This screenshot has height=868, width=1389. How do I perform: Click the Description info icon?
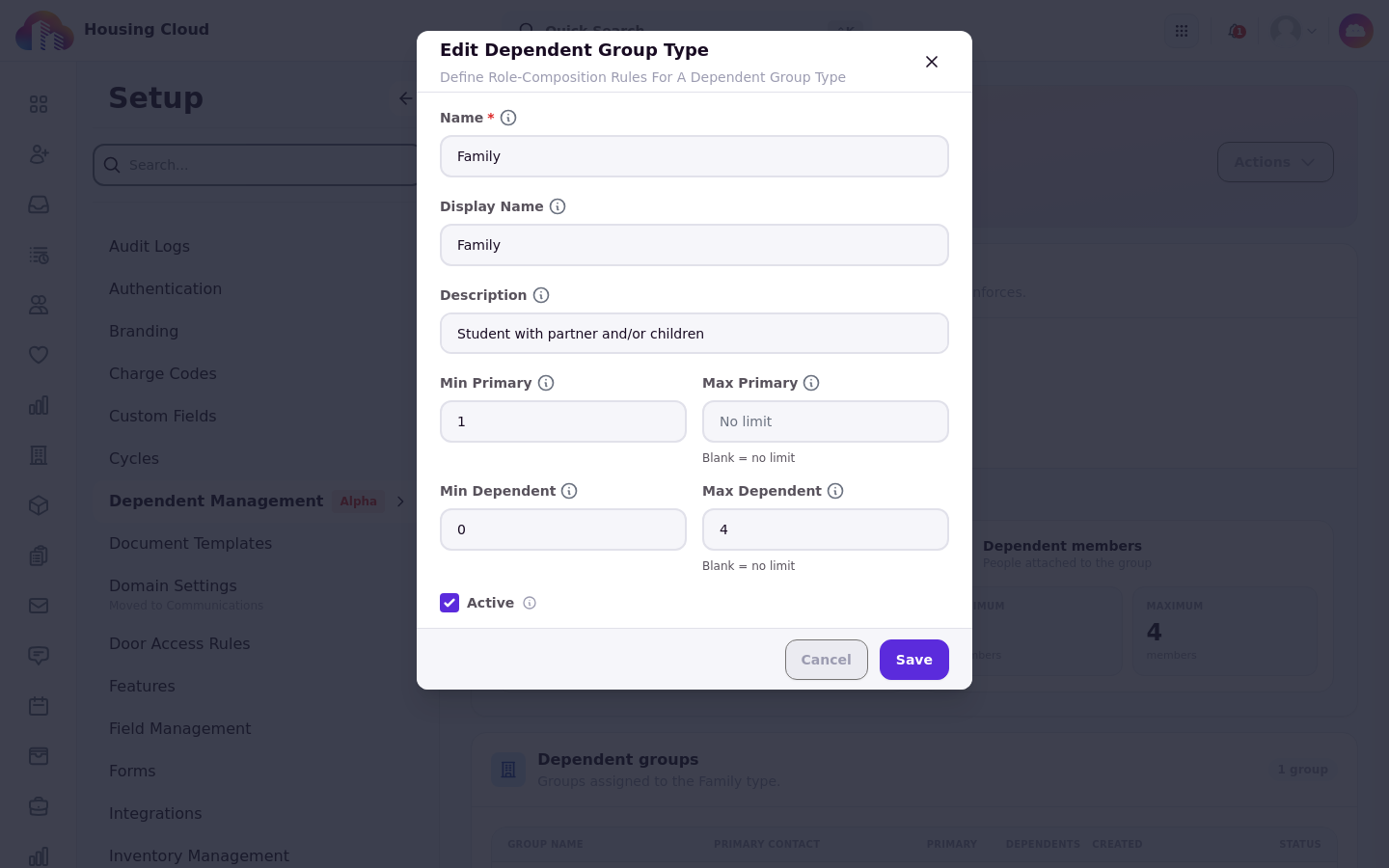click(x=541, y=295)
